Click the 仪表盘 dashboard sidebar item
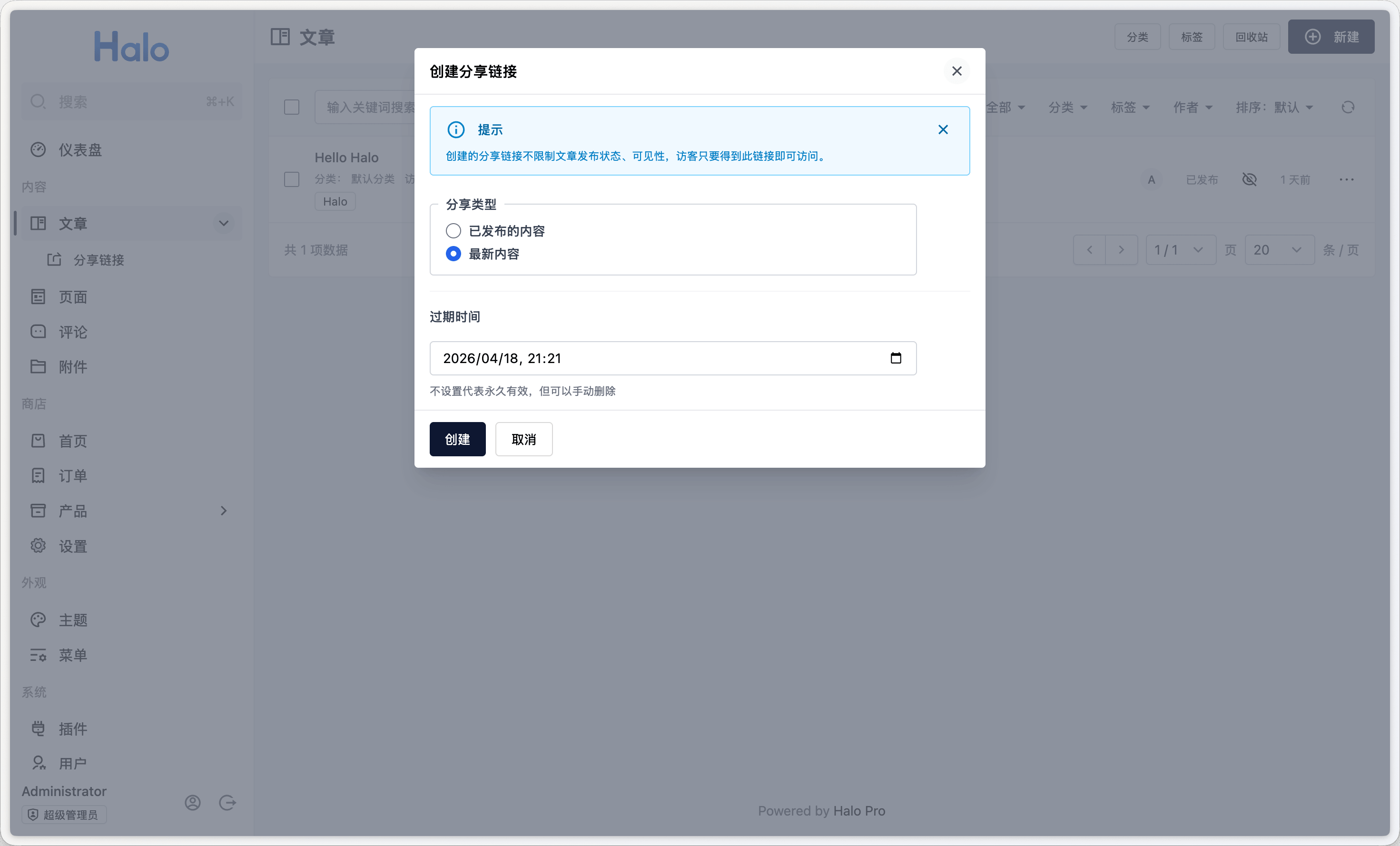This screenshot has width=1400, height=846. coord(80,149)
